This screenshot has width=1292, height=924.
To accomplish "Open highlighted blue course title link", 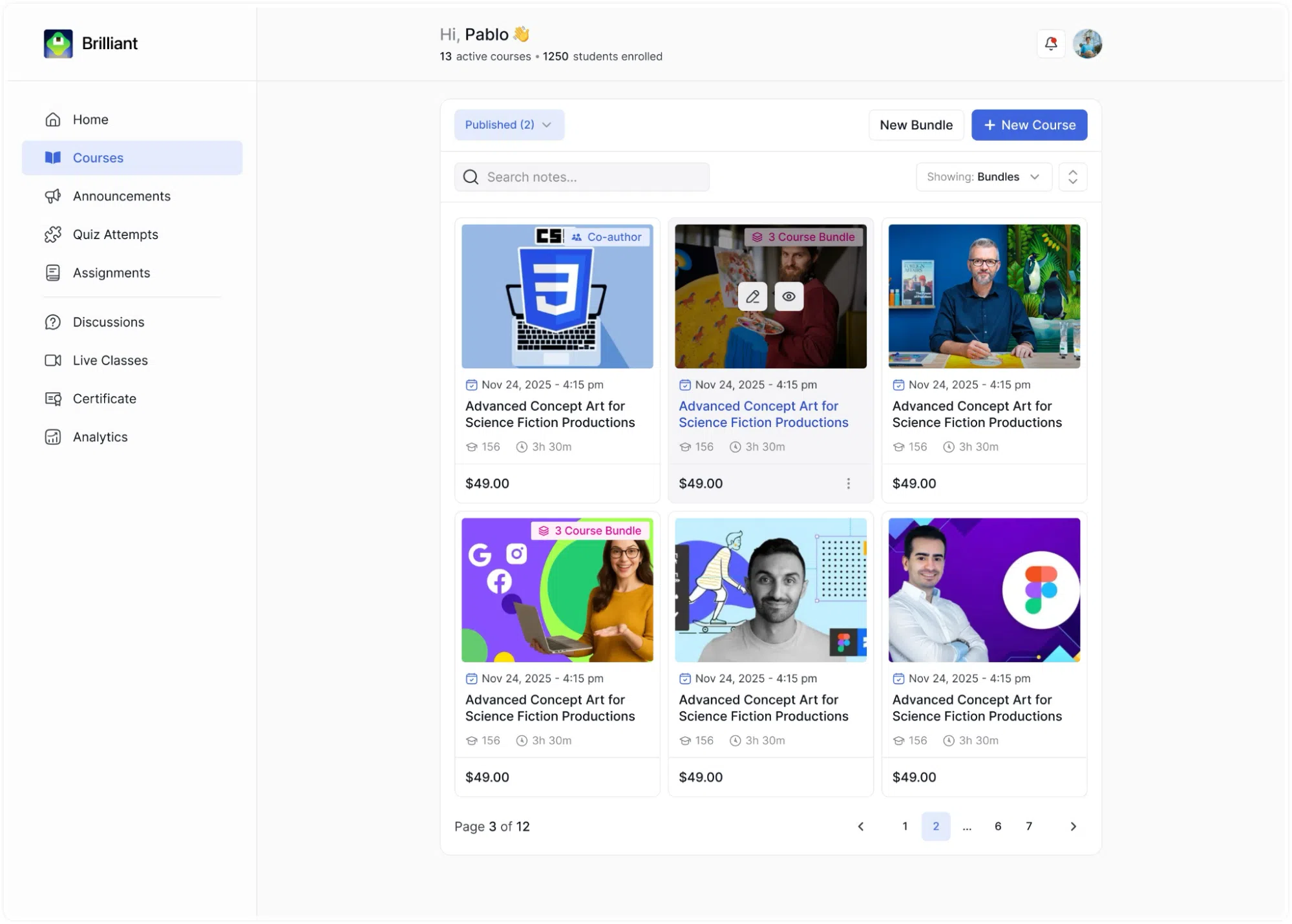I will 763,414.
